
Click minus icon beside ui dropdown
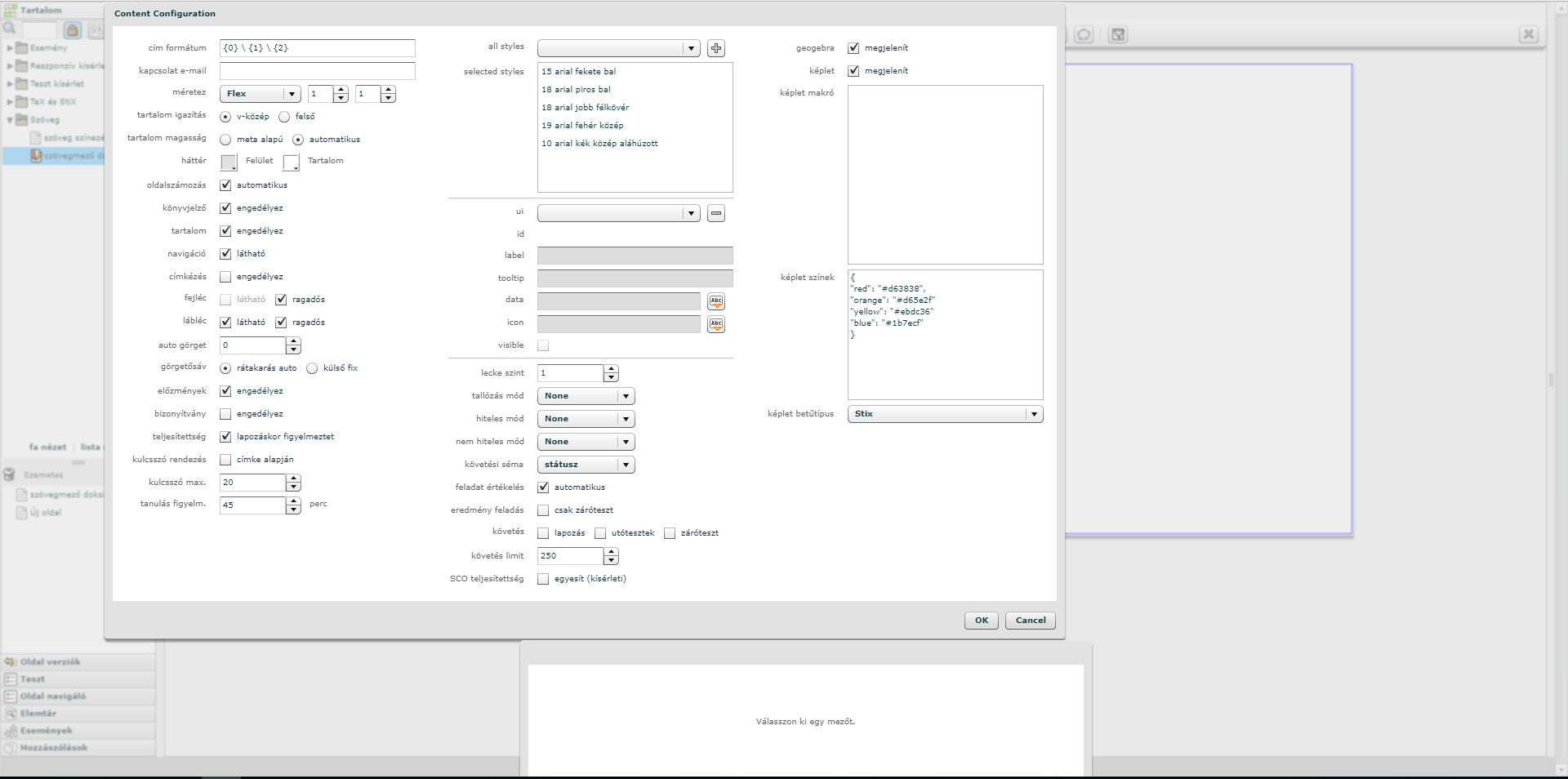tap(716, 213)
